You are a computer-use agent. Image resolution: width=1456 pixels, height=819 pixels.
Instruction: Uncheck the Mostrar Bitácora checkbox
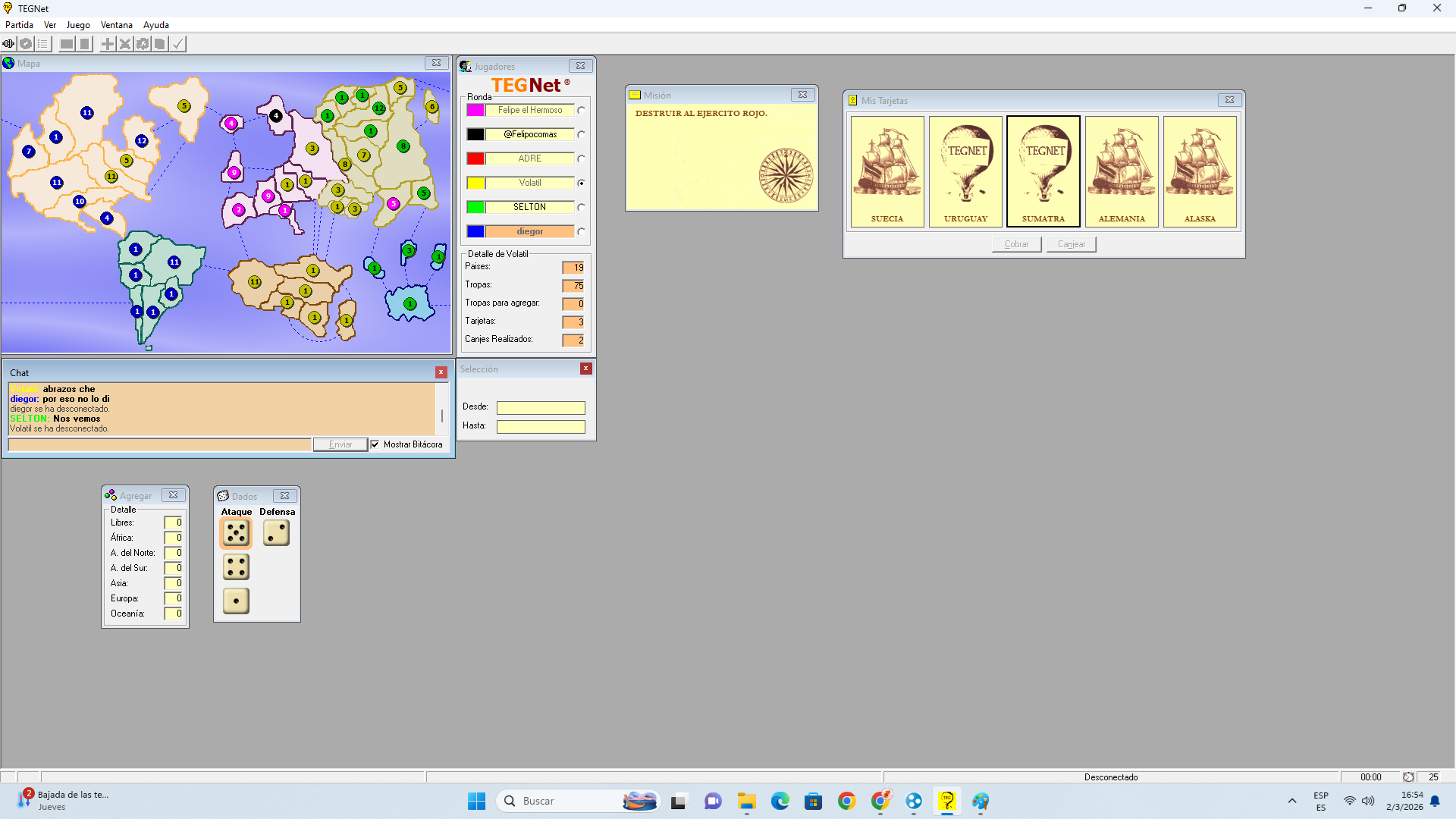pyautogui.click(x=375, y=444)
